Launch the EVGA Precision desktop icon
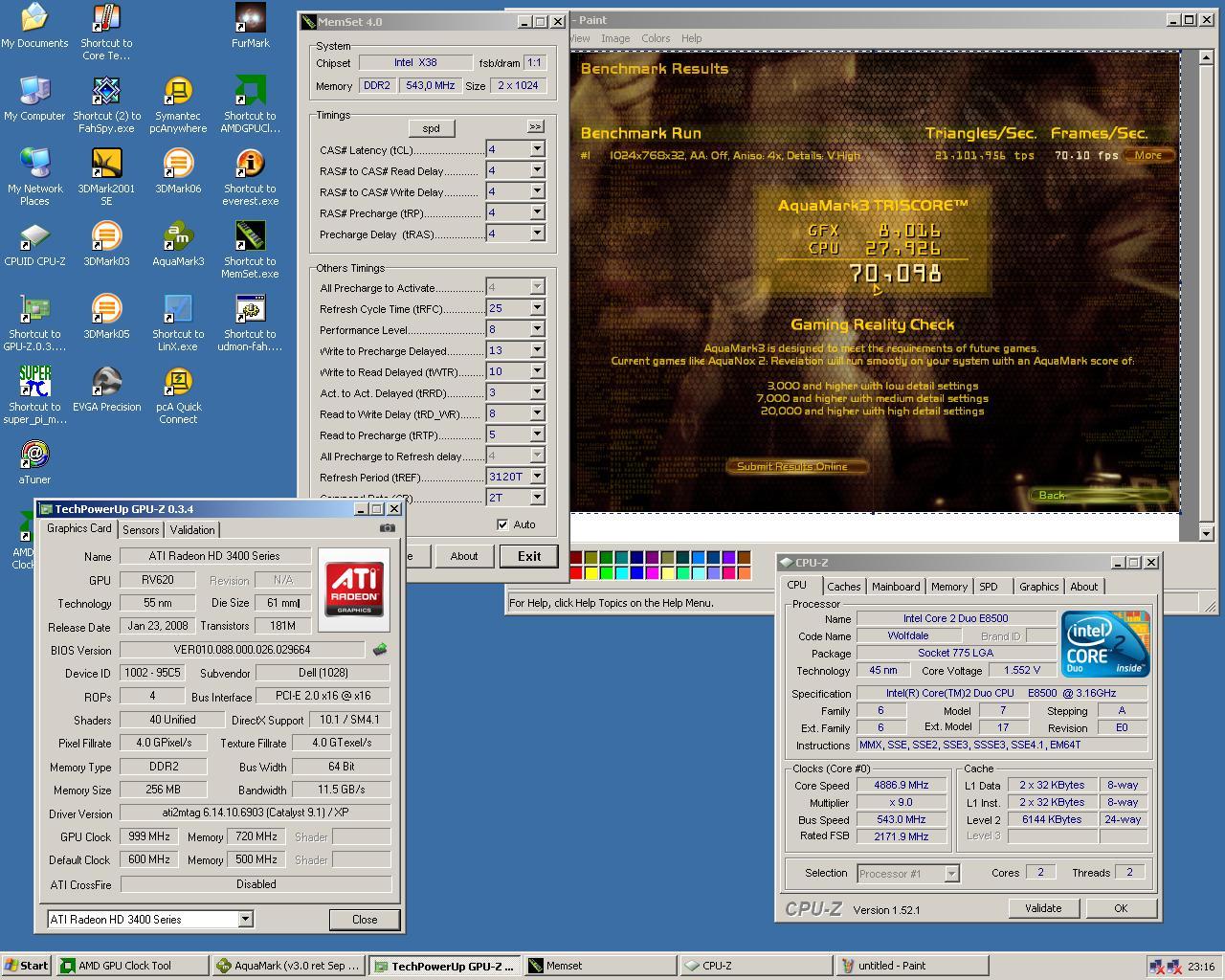The width and height of the screenshot is (1225, 980). (x=106, y=390)
